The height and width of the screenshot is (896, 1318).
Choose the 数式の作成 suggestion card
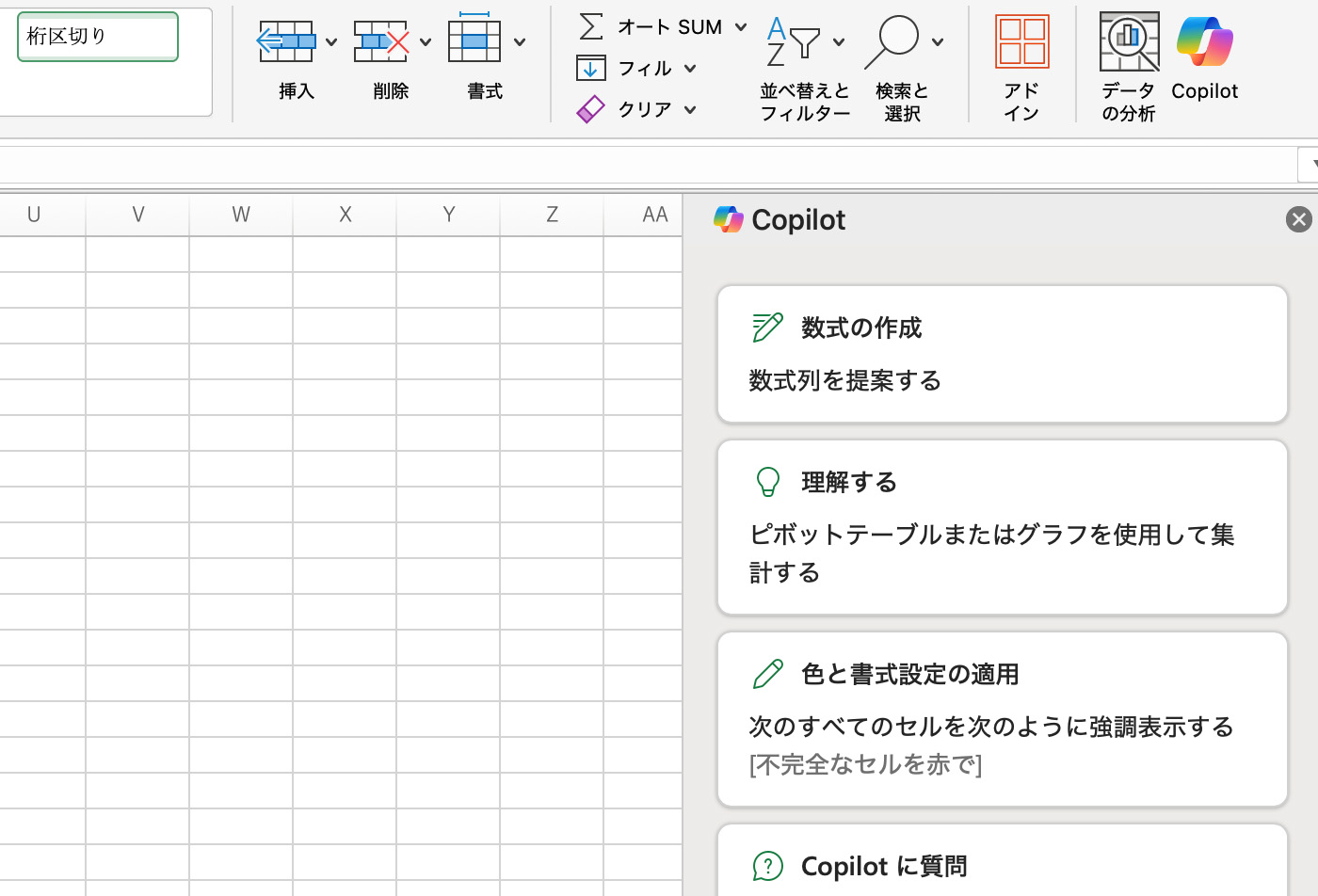click(x=1002, y=354)
